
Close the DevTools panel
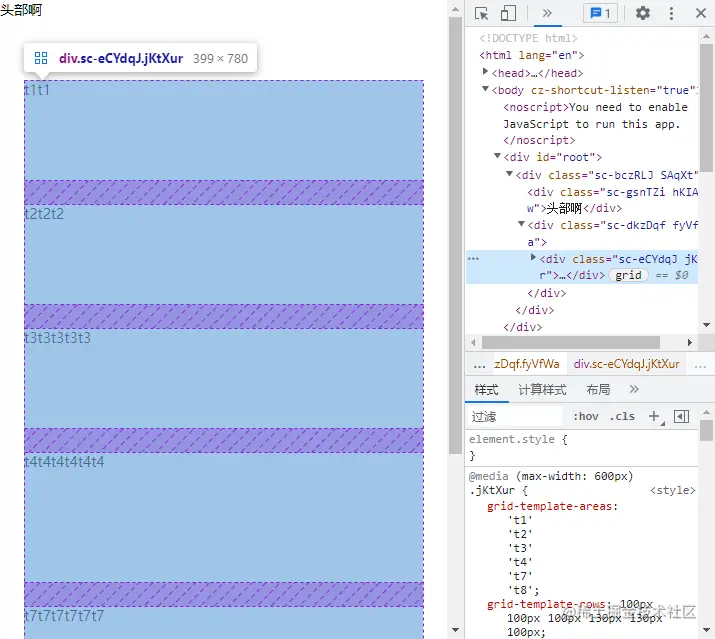pos(701,13)
